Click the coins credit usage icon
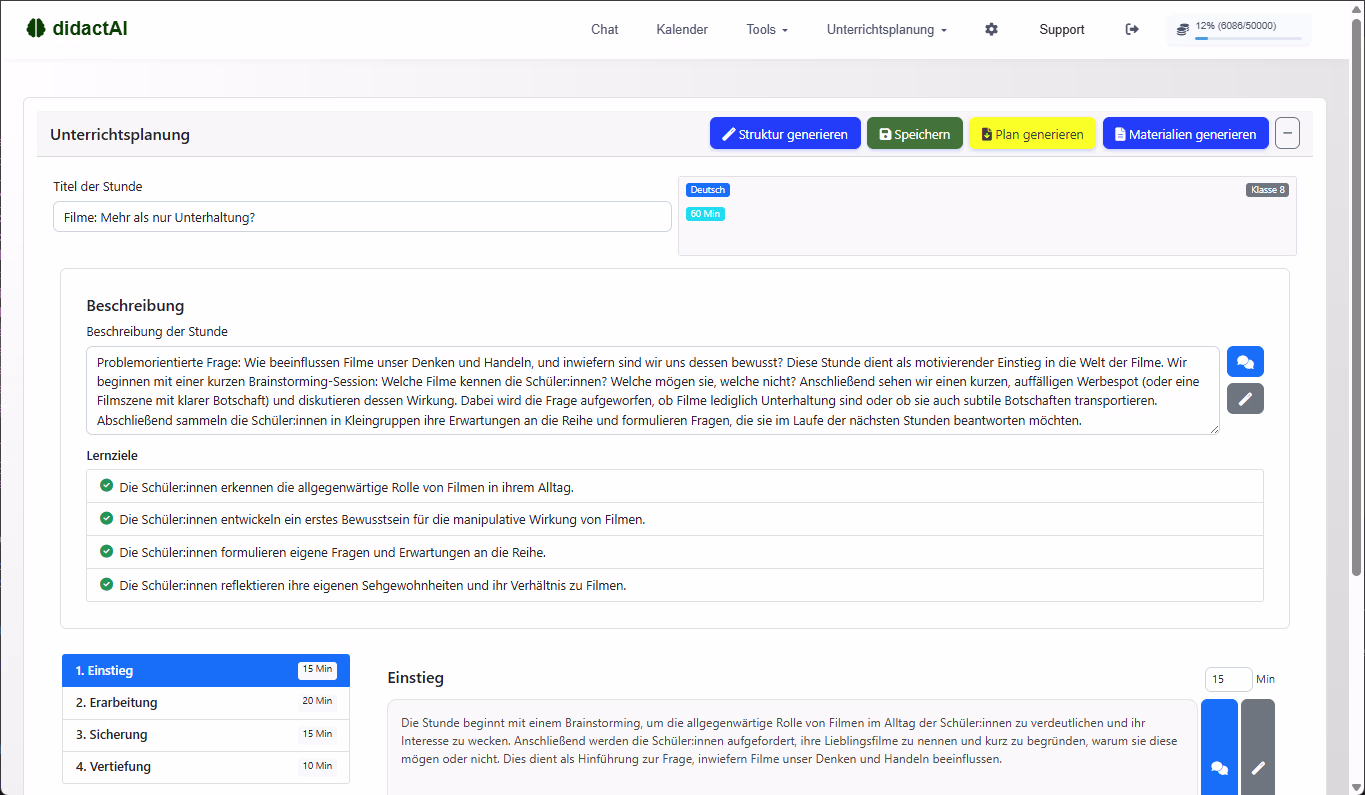Screen dimensions: 1365x795 1183,30
